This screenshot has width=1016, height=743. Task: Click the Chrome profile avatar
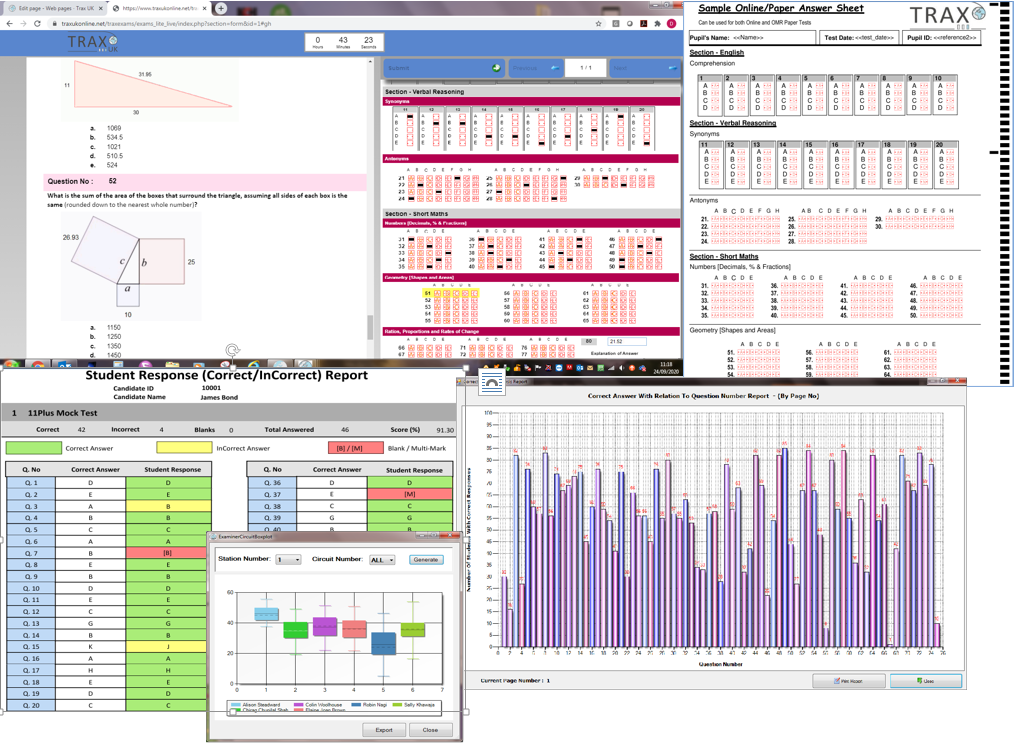pyautogui.click(x=672, y=23)
